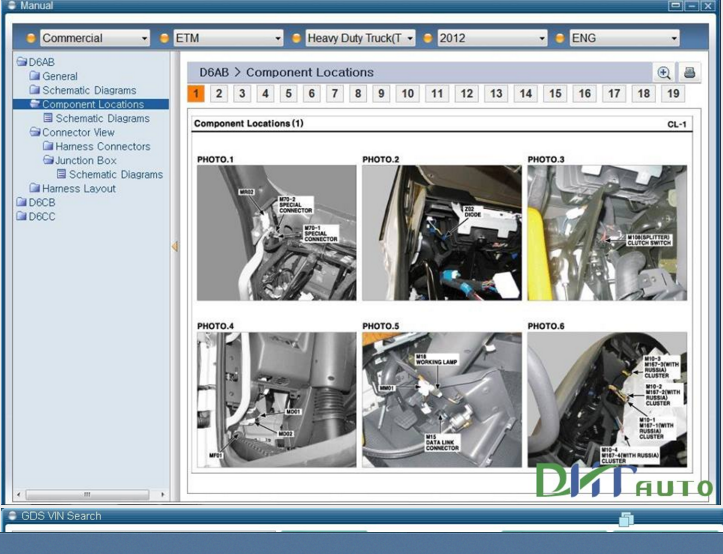Screen dimensions: 723x554
Task: Click the Harness Layout folder icon
Action: (x=35, y=188)
